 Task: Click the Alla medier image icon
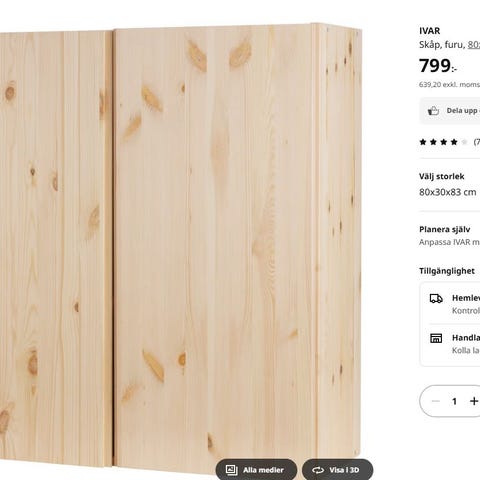click(x=231, y=470)
